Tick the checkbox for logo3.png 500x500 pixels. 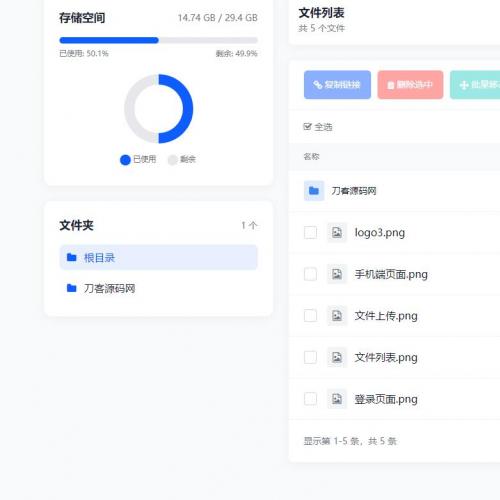[x=310, y=232]
